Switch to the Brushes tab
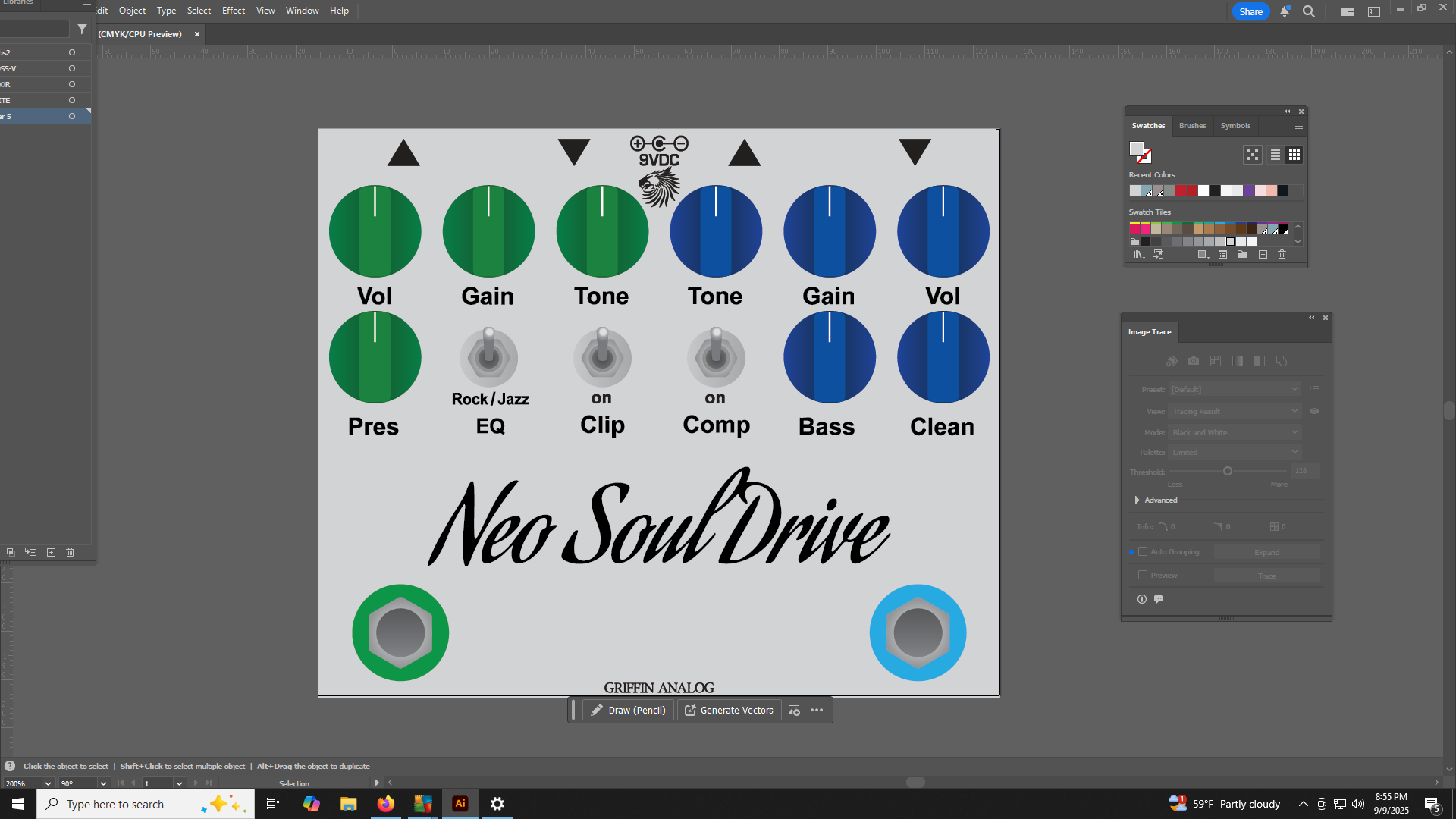This screenshot has height=819, width=1456. [1192, 126]
